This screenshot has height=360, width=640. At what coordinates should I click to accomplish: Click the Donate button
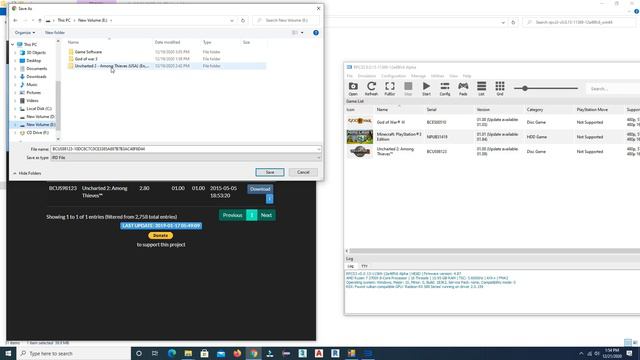[160, 236]
